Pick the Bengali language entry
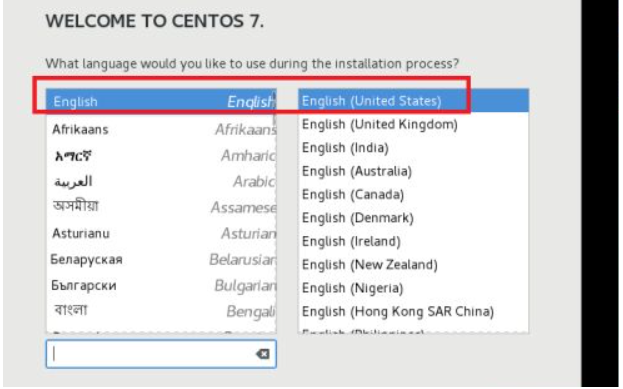The height and width of the screenshot is (389, 623). 161,311
